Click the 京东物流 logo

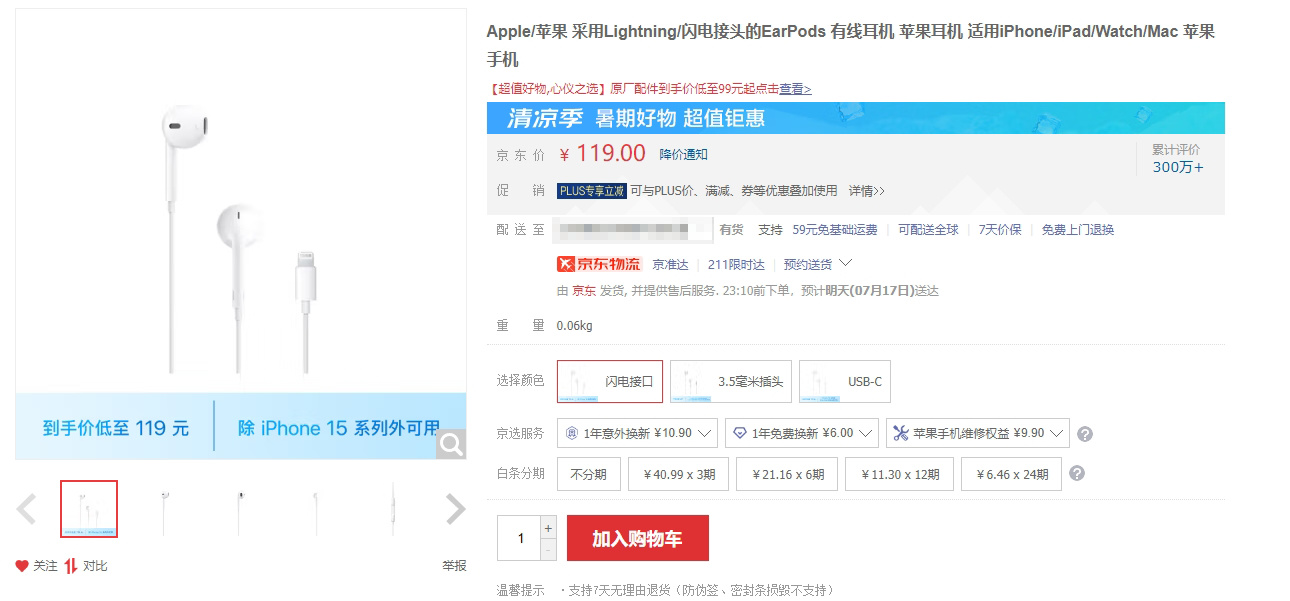tap(599, 264)
